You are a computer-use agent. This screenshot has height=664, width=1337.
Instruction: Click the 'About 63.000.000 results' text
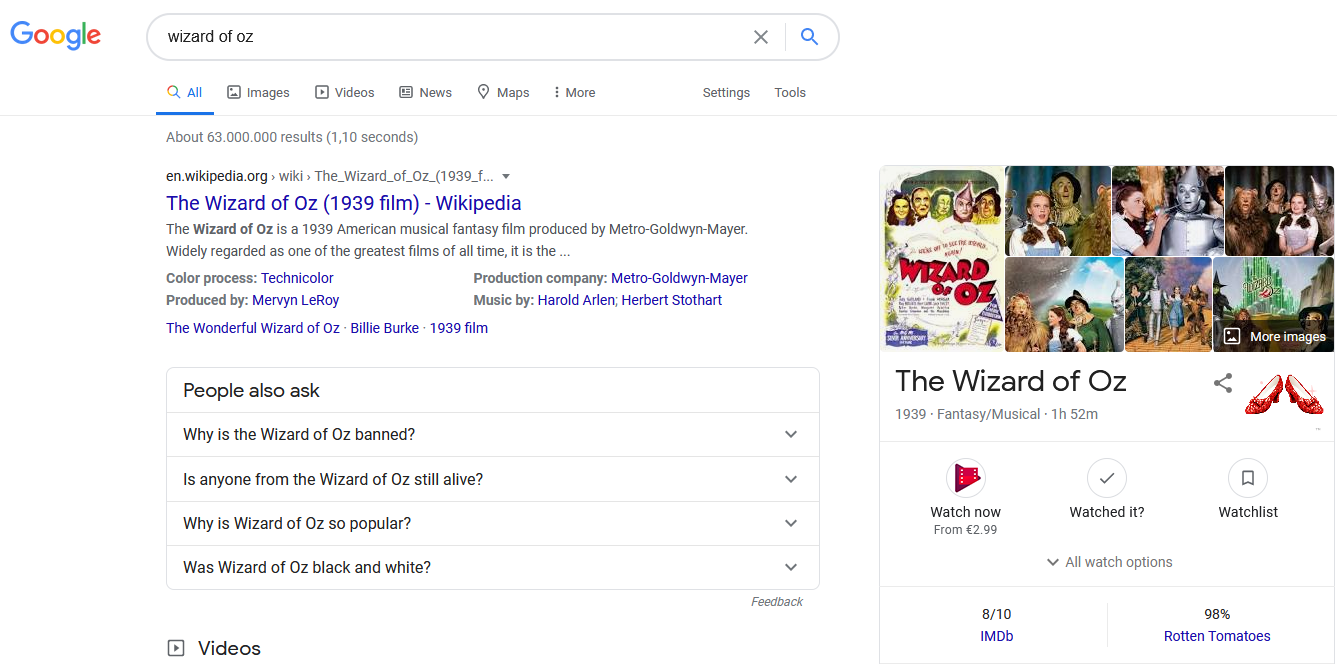[x=292, y=137]
